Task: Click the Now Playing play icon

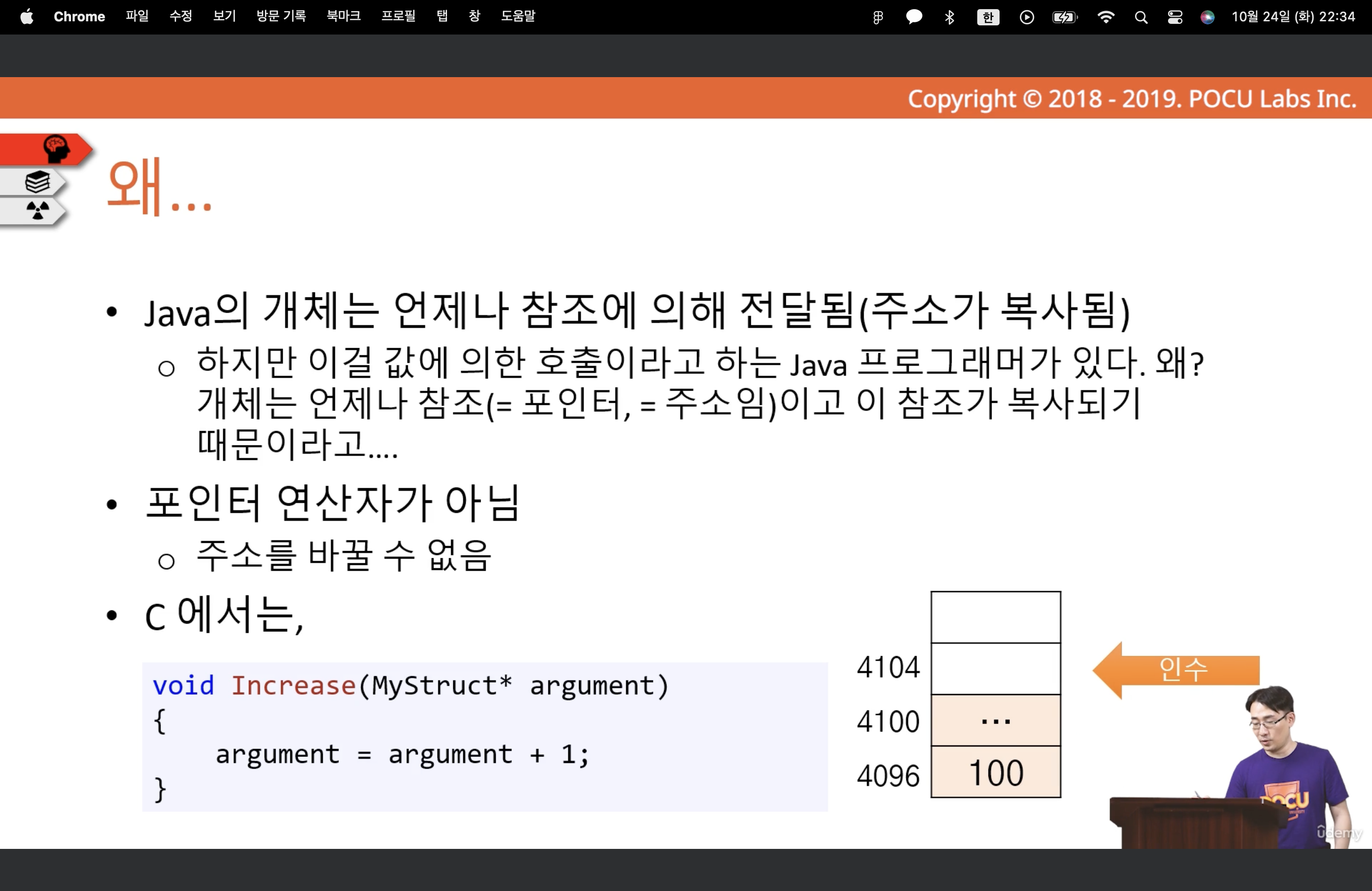Action: [1026, 17]
